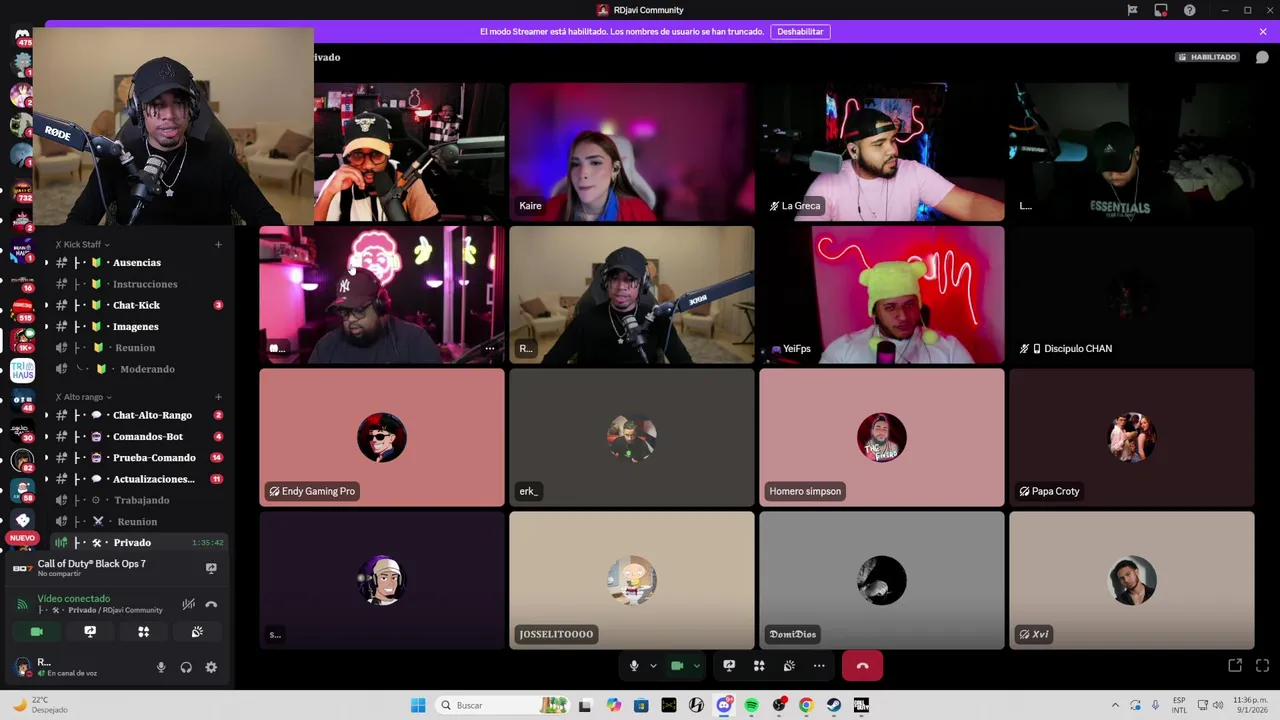Image resolution: width=1280 pixels, height=720 pixels.
Task: Add channel to Kick Staff category
Action: click(218, 244)
